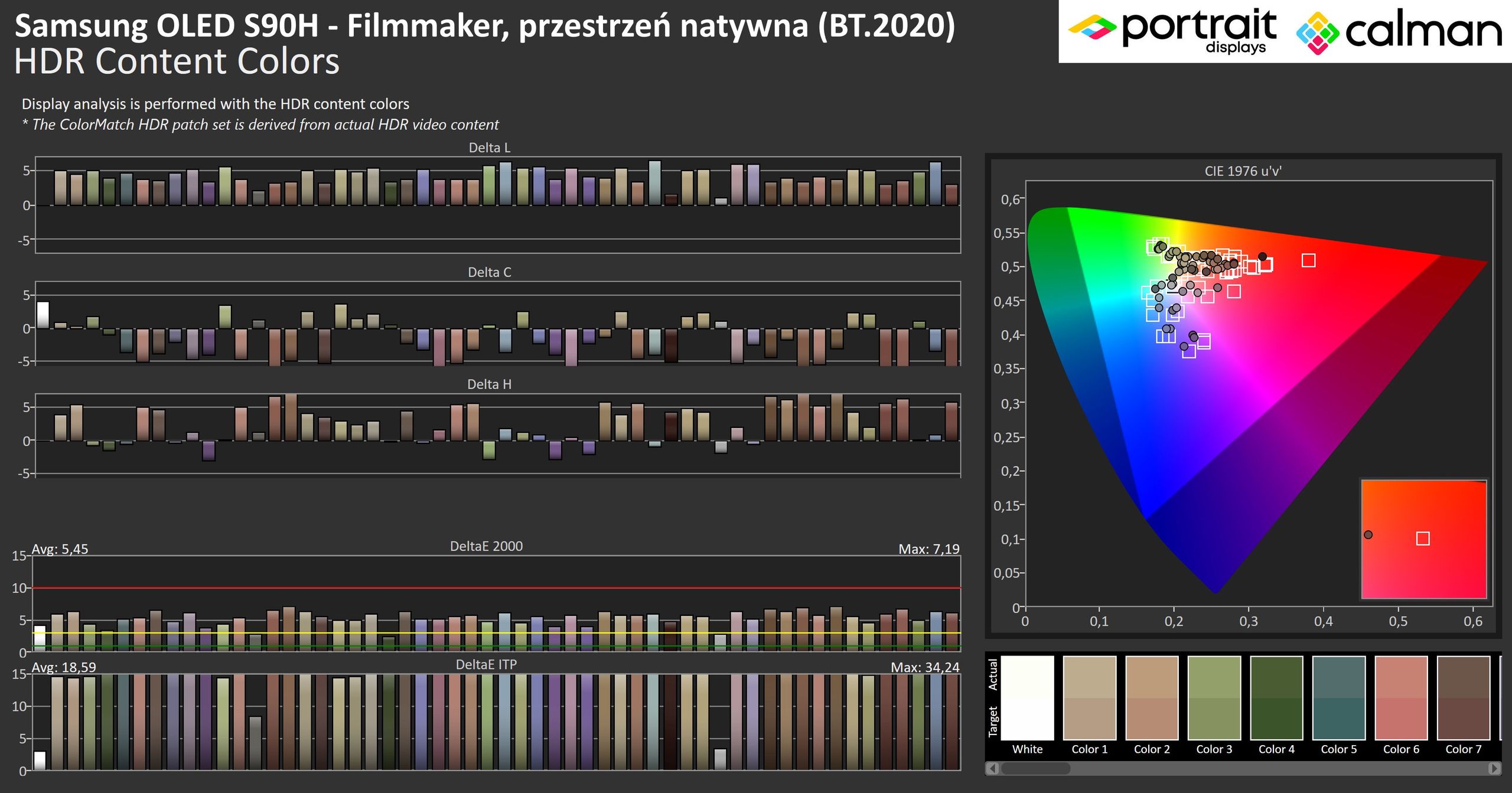Pick the Color 3 green swatch
Screen dimensions: 1512x793
(x=1214, y=698)
